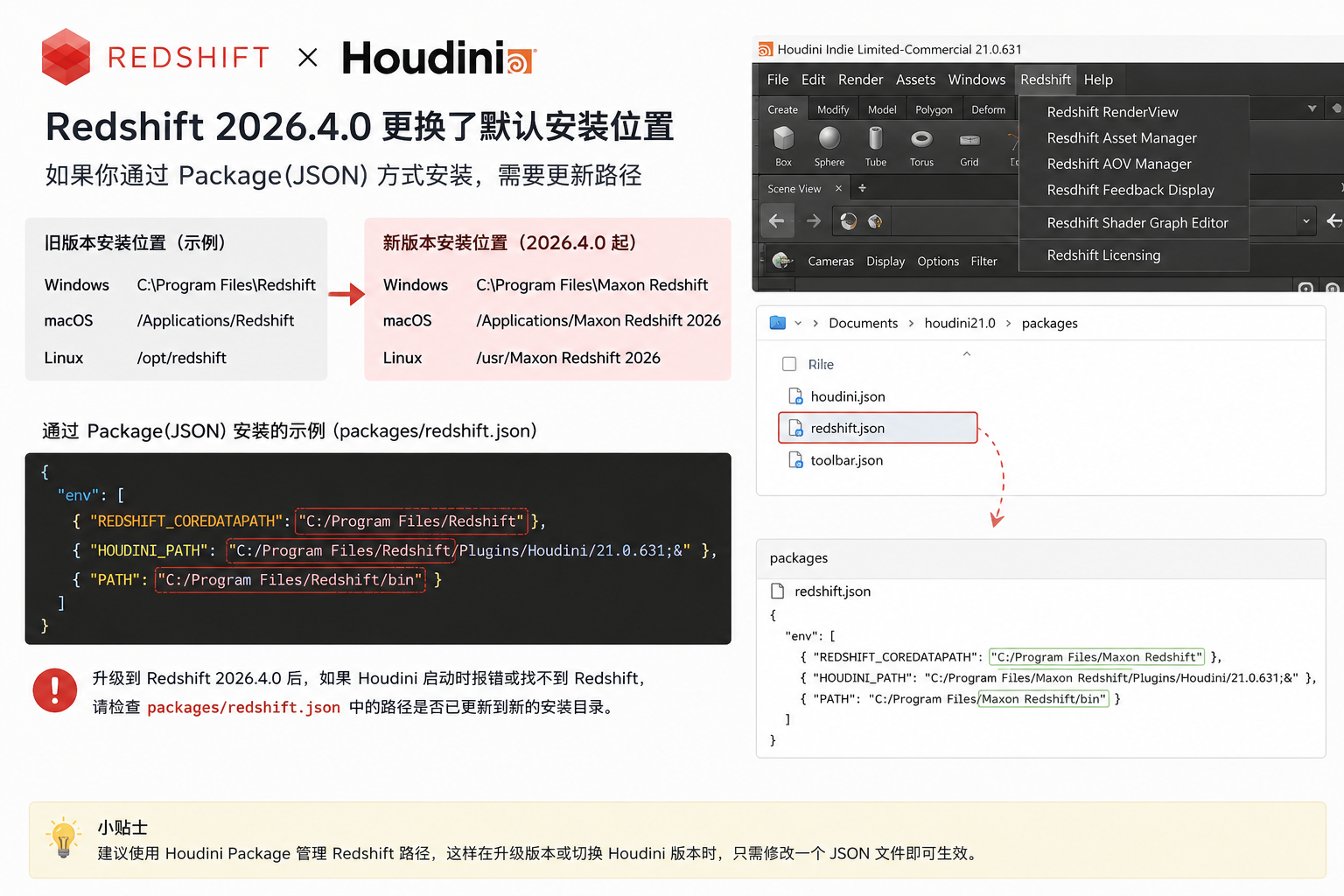Screen dimensions: 1344x896
Task: Switch to the Deform shelf tab
Action: coord(988,109)
